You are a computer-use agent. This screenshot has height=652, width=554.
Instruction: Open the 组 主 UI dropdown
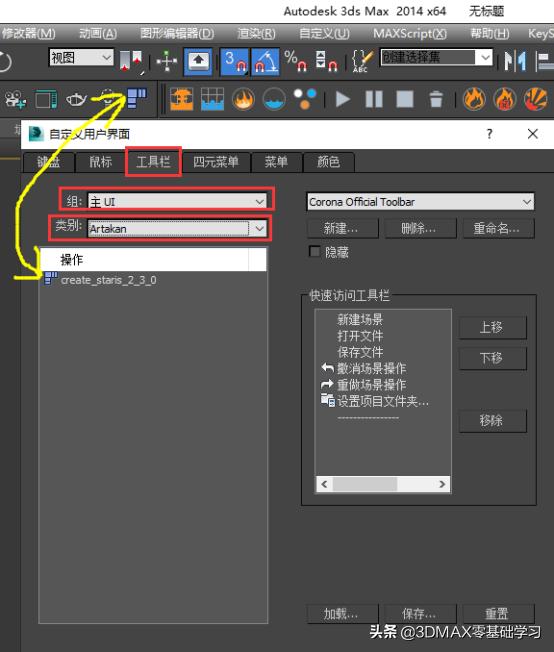tap(177, 202)
